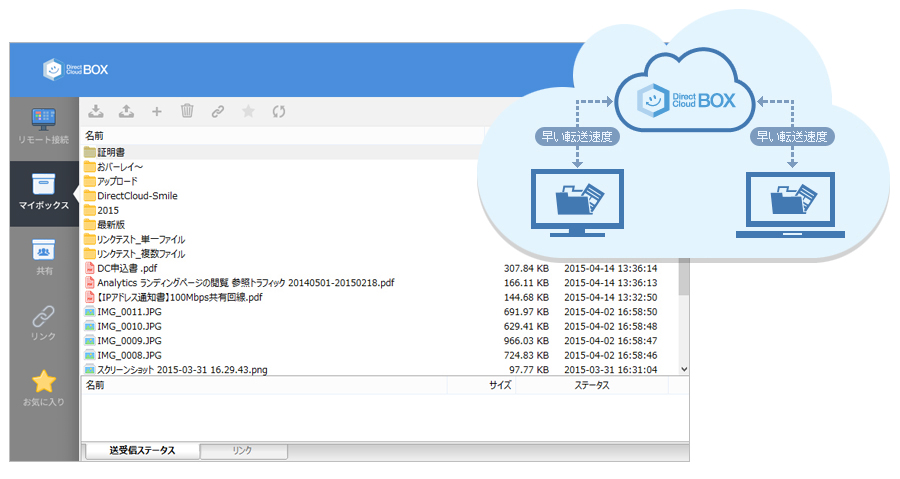Click サイズ header in transfer status panel
The width and height of the screenshot is (900, 479).
(x=500, y=385)
